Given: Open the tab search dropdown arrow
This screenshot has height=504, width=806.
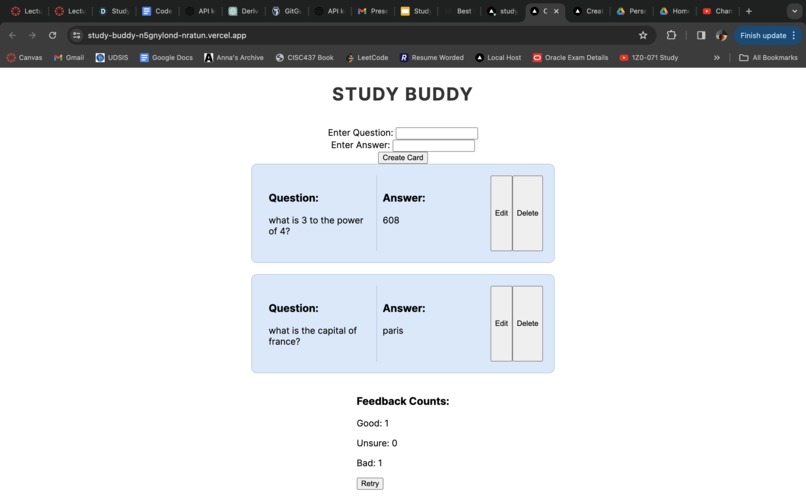Looking at the screenshot, I should pyautogui.click(x=794, y=11).
